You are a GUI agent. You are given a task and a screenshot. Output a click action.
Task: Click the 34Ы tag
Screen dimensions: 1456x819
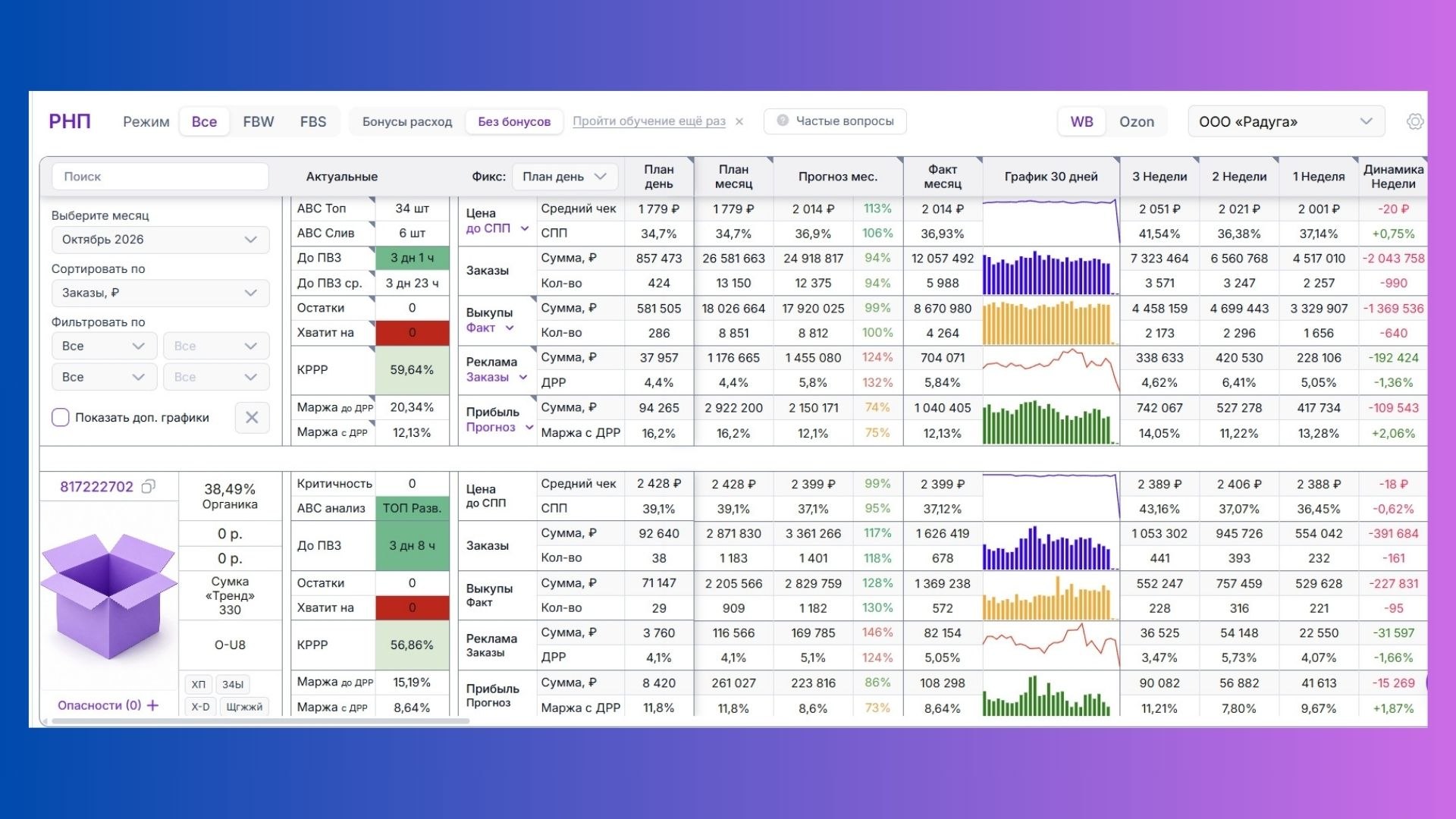233,684
